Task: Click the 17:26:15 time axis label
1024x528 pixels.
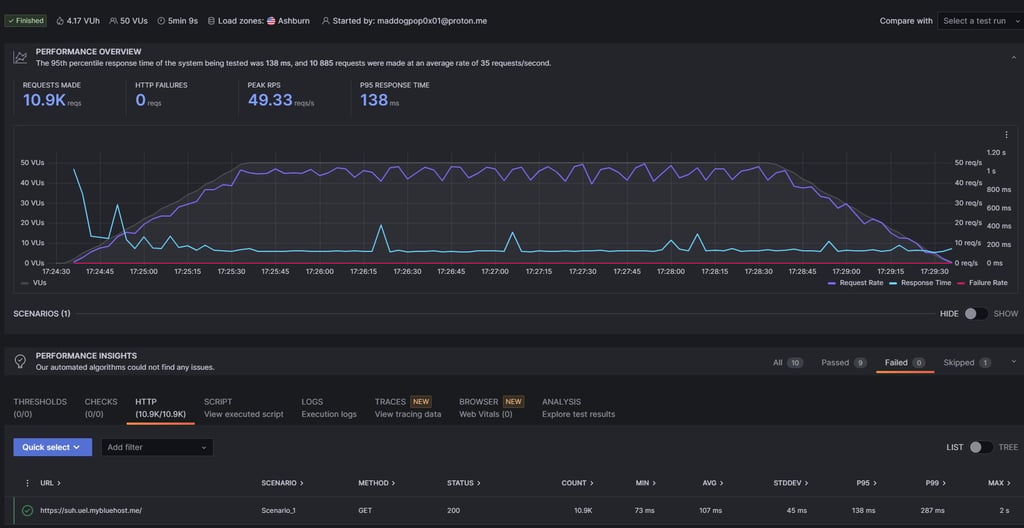Action: coord(364,271)
